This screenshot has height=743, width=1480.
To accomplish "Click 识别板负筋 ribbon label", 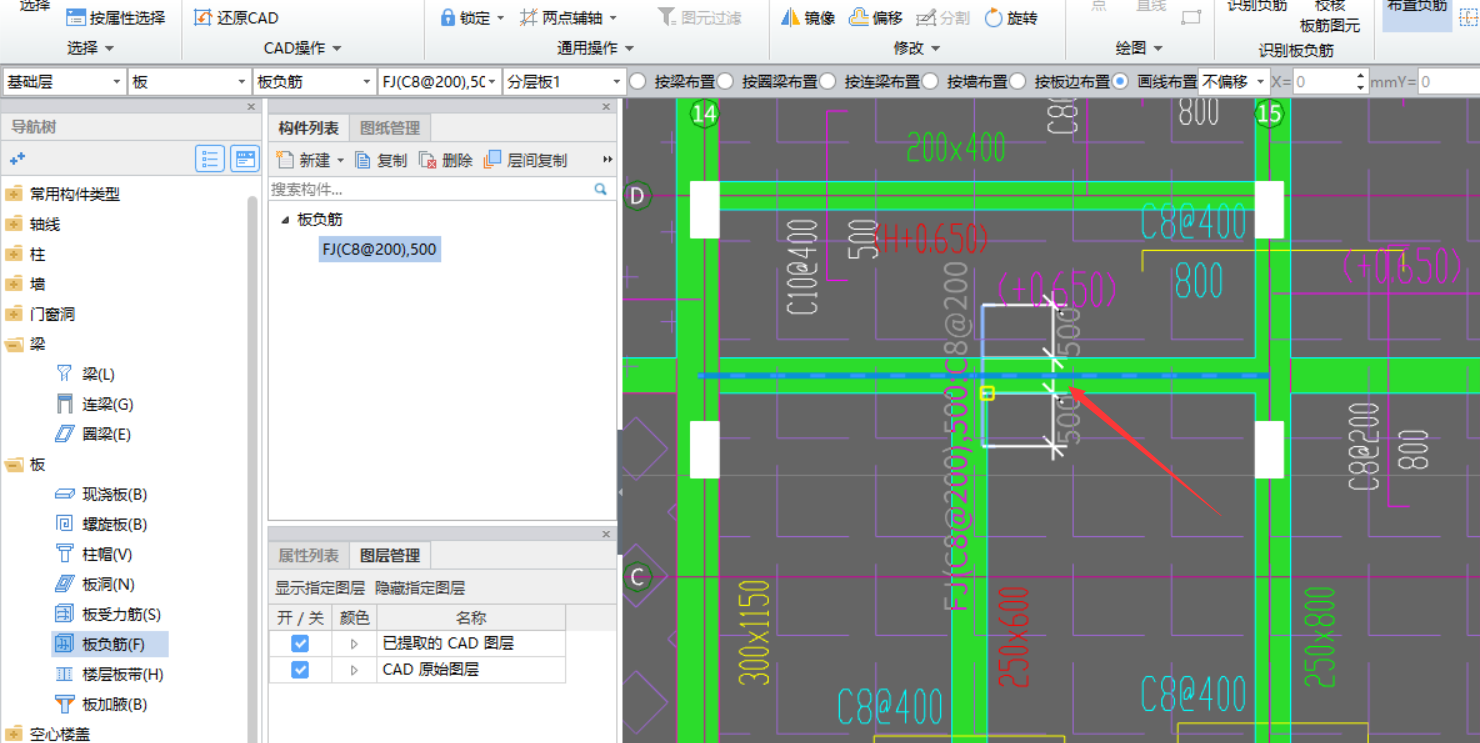I will [x=1296, y=50].
